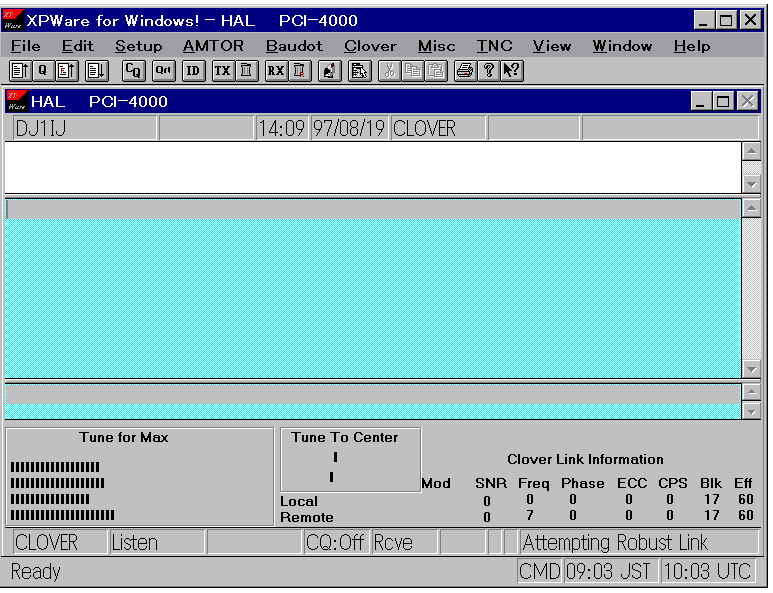Screen dimensions: 773x593
Task: Click the CQ:Off status field
Action: [336, 542]
